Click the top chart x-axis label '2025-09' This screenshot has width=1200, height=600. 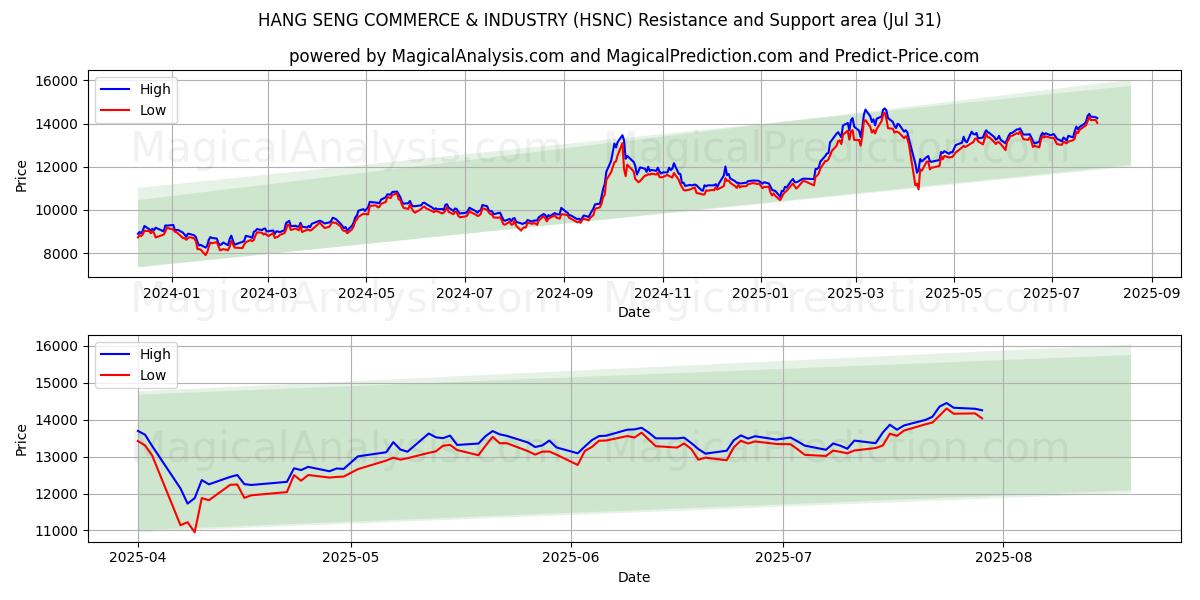pyautogui.click(x=1152, y=293)
